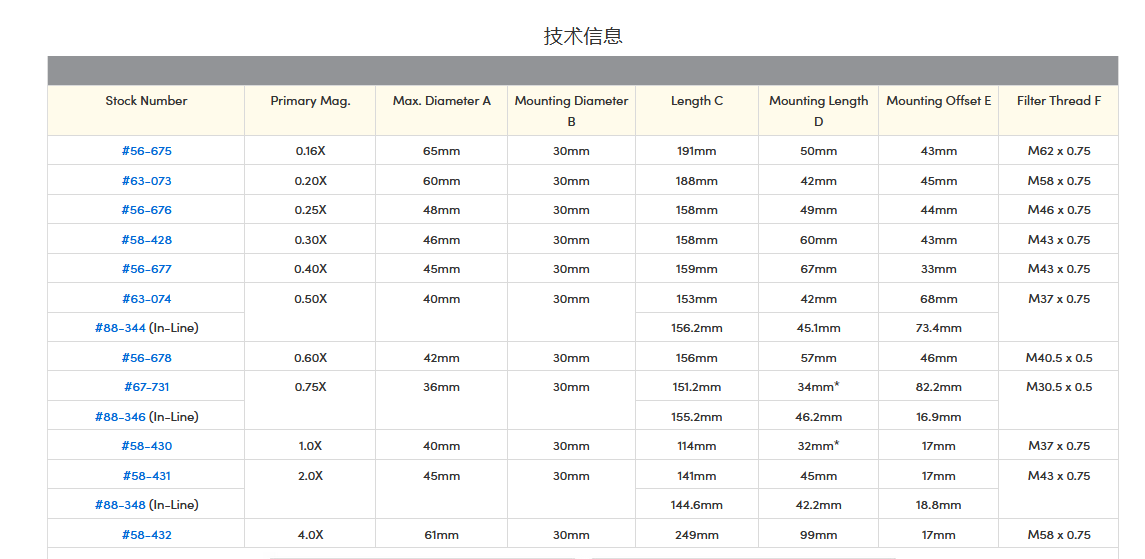The width and height of the screenshot is (1145, 559).
Task: Go to the #88-346 In-Line product
Action: point(120,417)
